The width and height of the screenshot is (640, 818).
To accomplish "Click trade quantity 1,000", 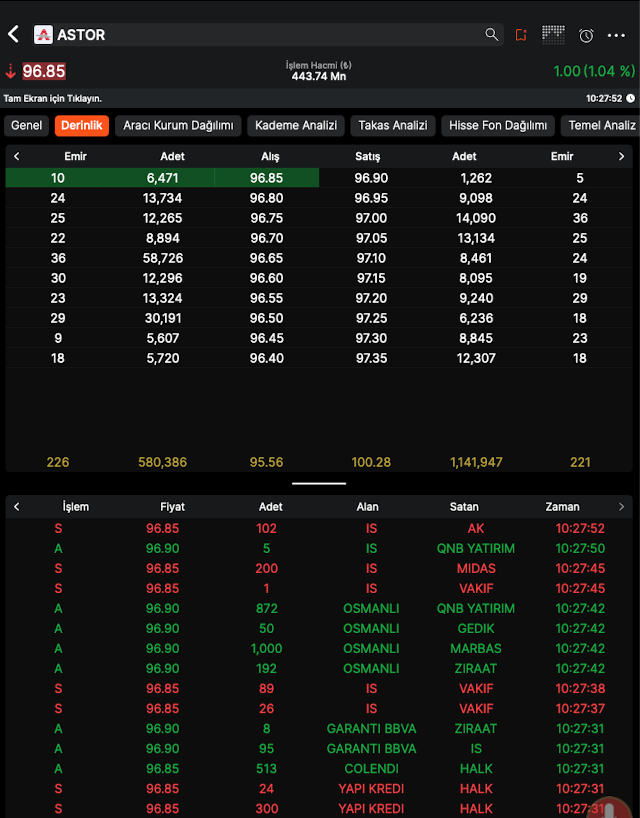I will click(267, 648).
